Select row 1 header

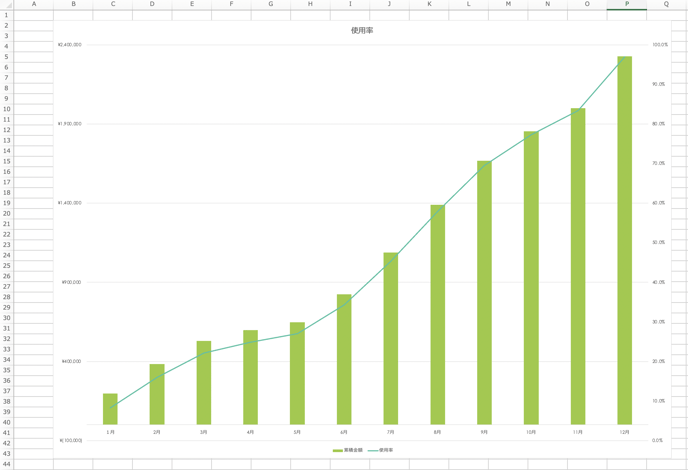coord(6,15)
